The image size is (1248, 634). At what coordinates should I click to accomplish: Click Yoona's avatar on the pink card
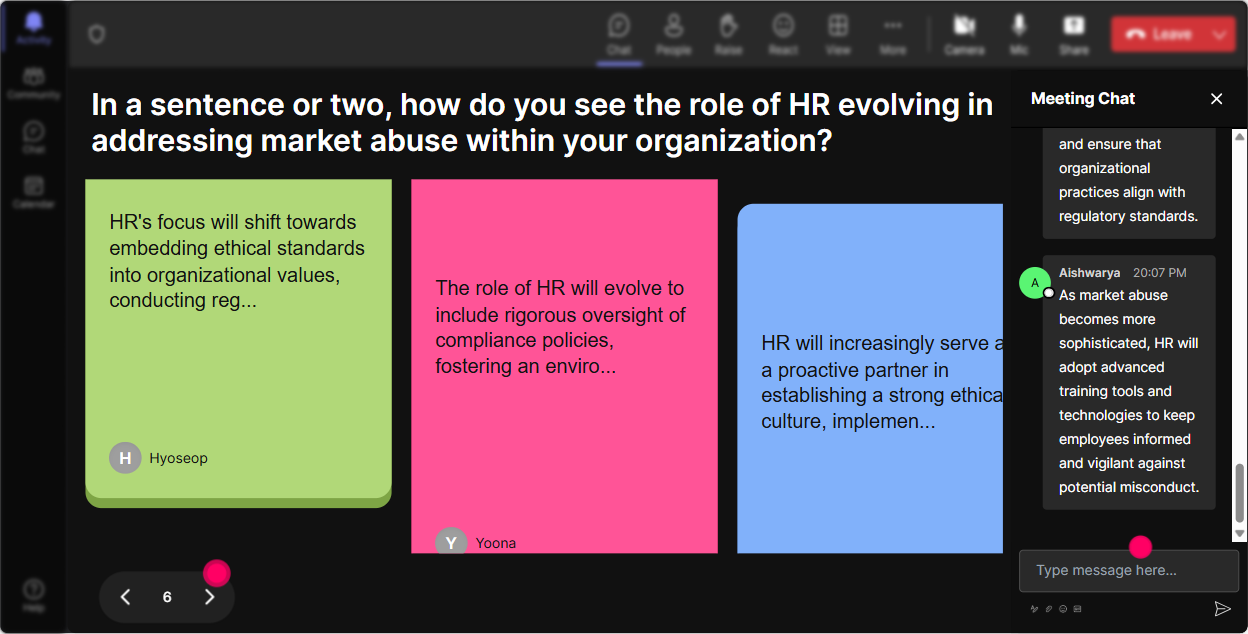[x=451, y=542]
